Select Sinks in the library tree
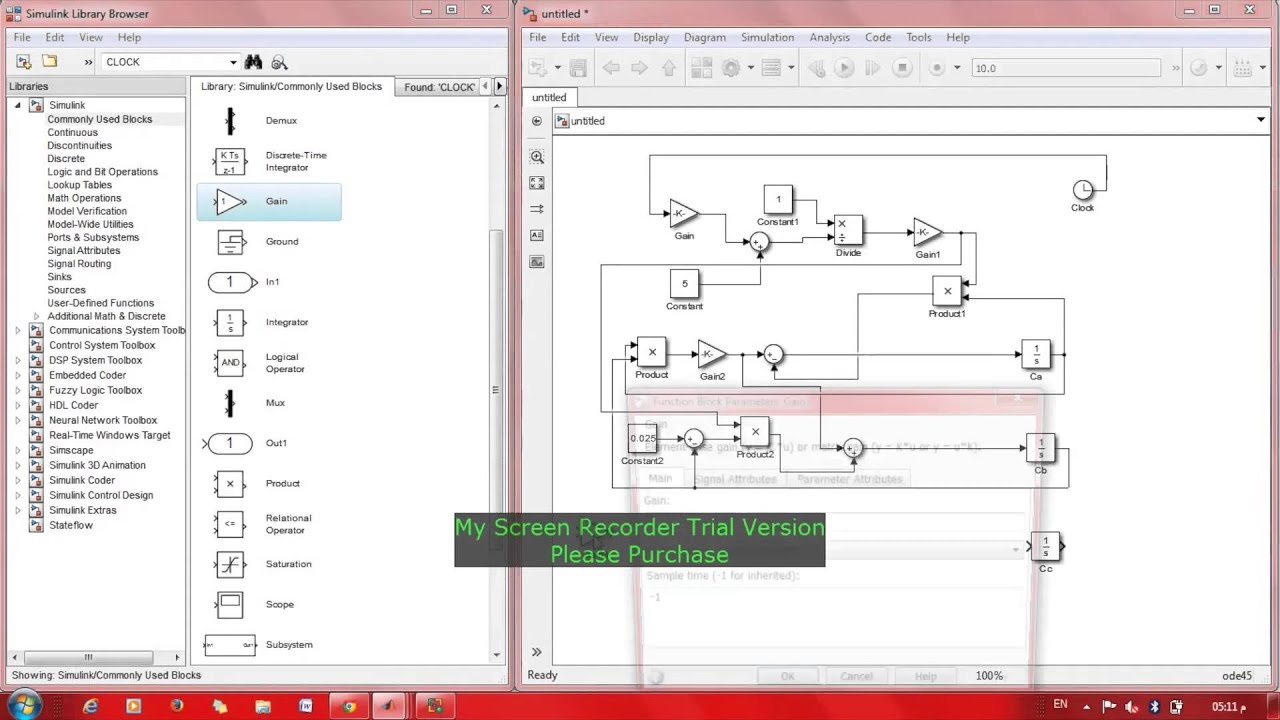This screenshot has height=720, width=1280. pos(60,277)
